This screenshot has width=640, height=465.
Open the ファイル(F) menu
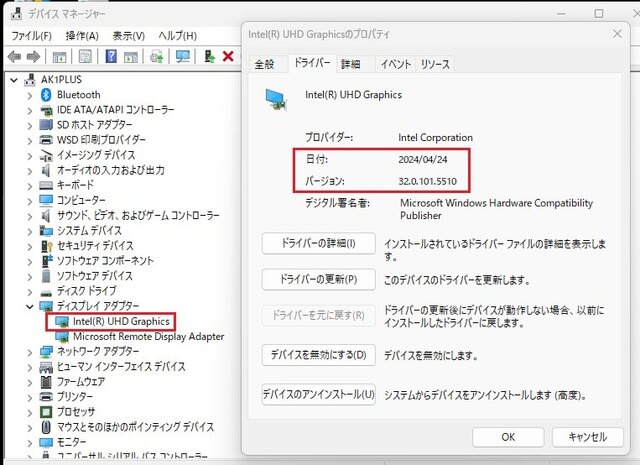coord(31,36)
